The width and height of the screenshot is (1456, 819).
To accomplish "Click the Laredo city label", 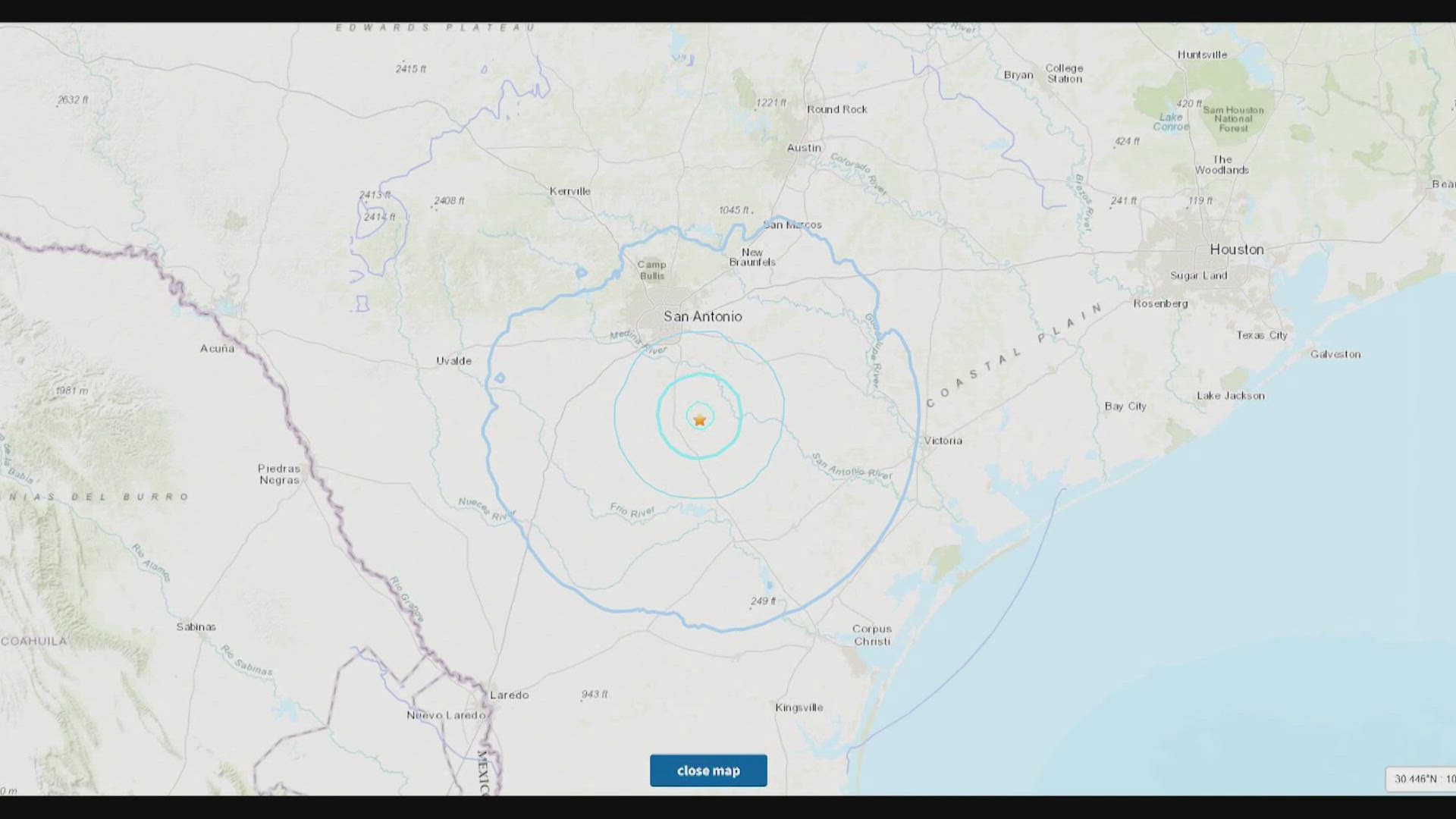I will coord(510,695).
